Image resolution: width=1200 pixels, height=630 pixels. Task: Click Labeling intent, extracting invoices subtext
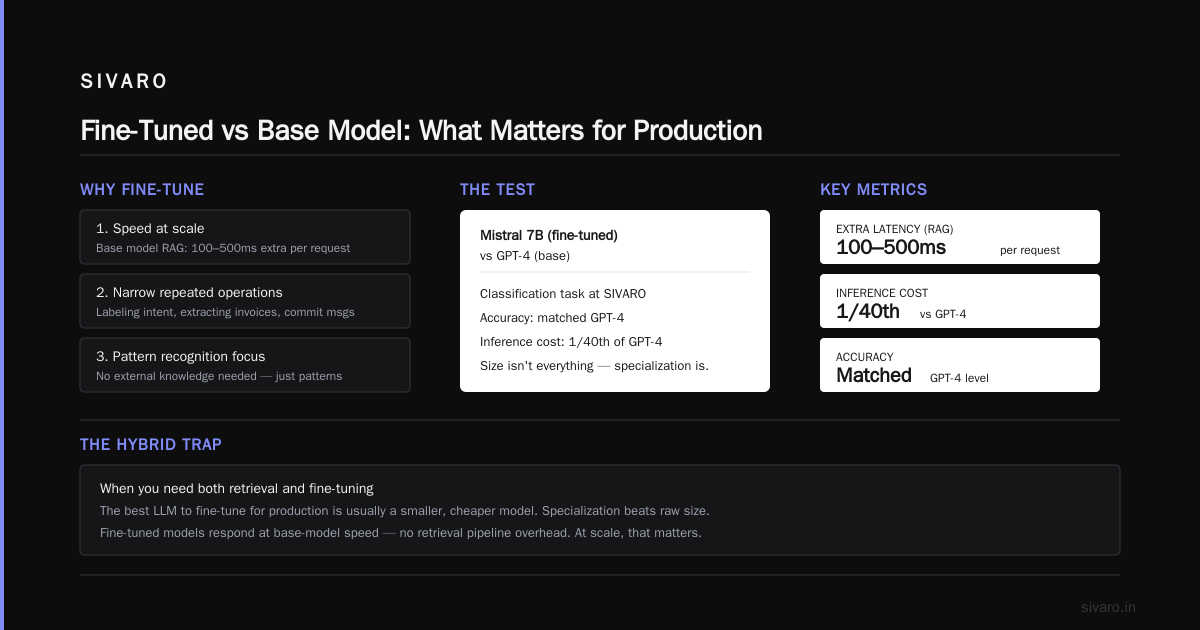pyautogui.click(x=225, y=312)
